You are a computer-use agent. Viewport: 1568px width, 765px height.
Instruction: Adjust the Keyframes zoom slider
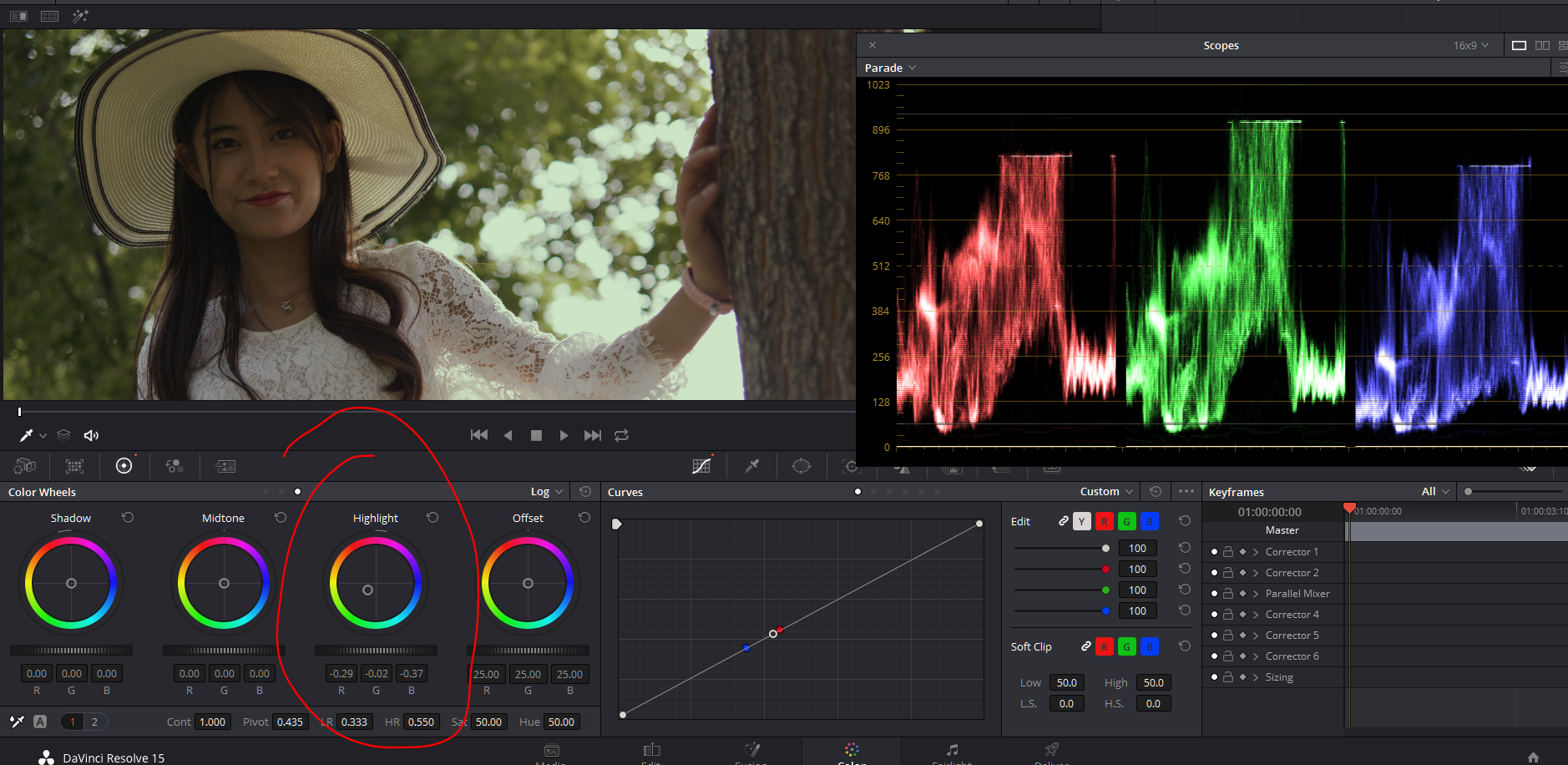(x=1469, y=492)
